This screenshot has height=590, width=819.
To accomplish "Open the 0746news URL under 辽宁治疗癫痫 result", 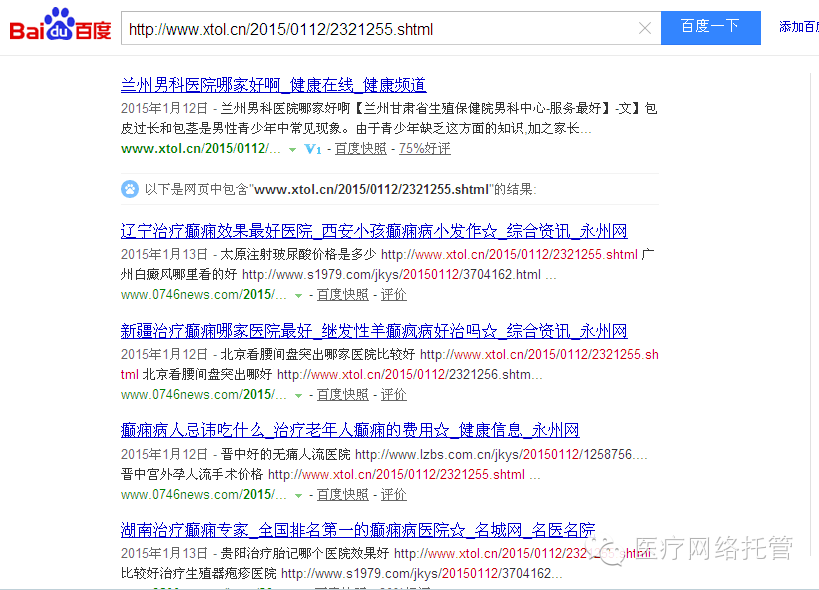I will click(204, 295).
